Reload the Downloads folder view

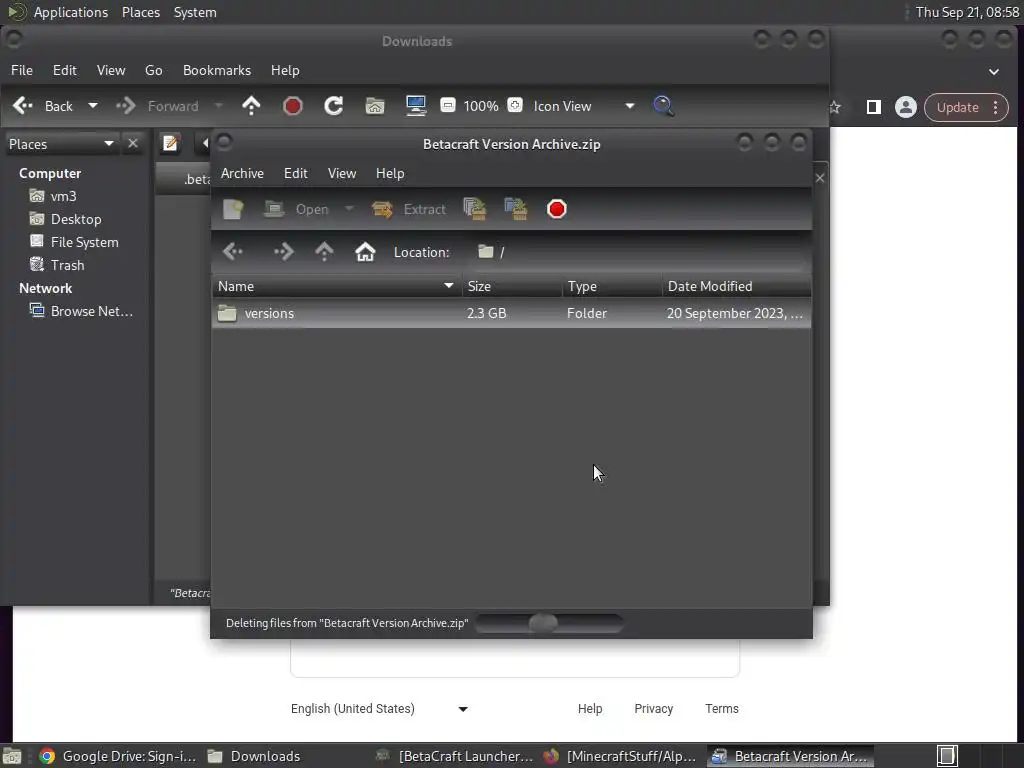tap(334, 106)
